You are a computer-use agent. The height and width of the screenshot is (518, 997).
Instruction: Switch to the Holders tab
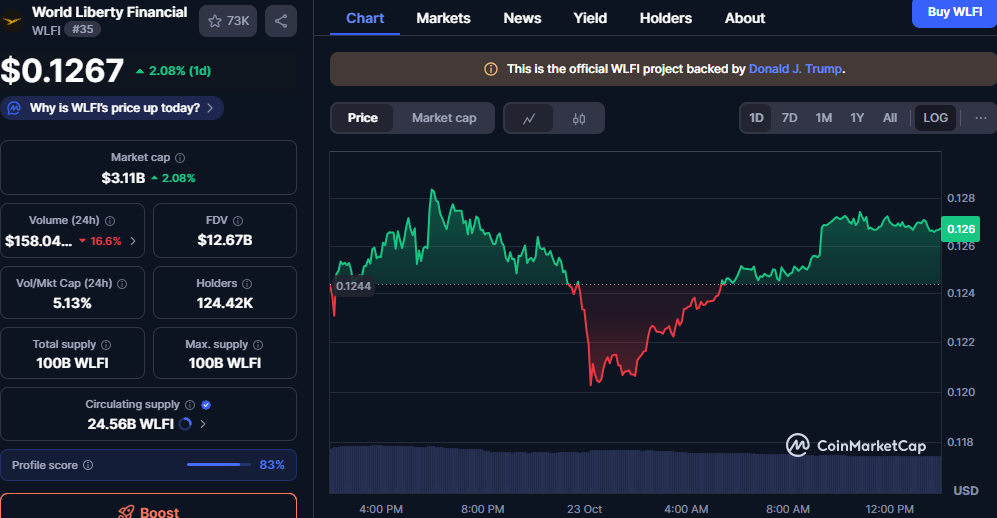click(665, 18)
